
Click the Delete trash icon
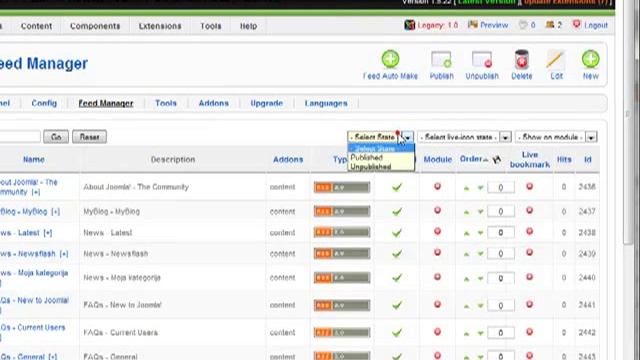[x=522, y=60]
